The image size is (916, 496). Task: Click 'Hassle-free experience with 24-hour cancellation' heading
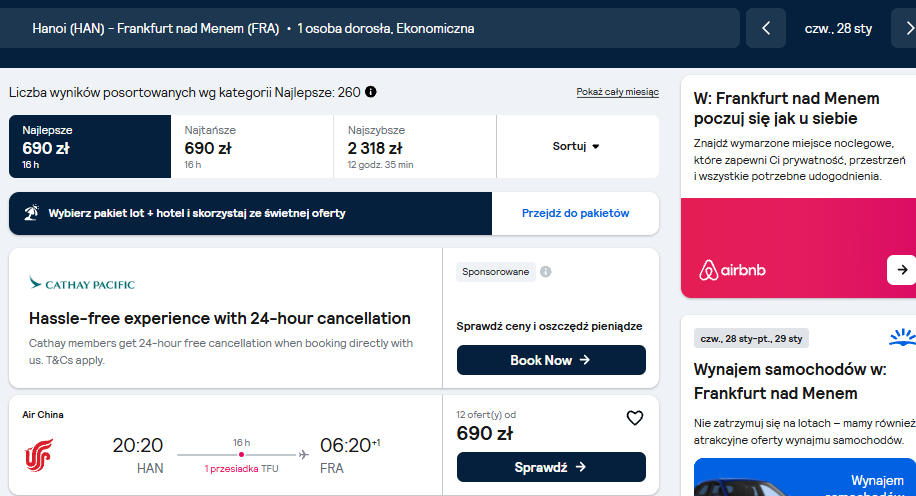220,318
